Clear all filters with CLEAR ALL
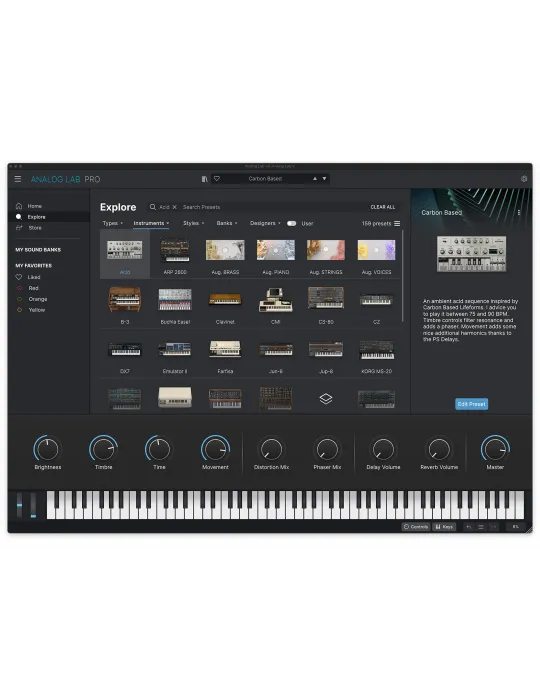The height and width of the screenshot is (700, 540). 382,207
